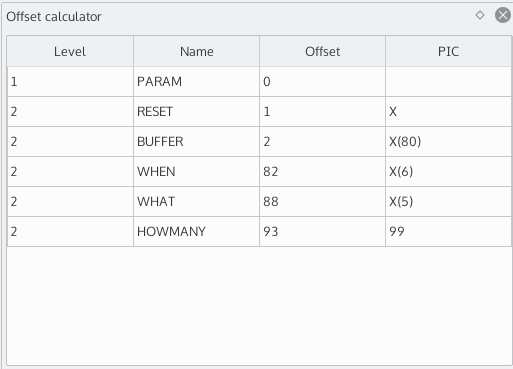Click the PIC column header
This screenshot has width=513, height=369.
[x=448, y=51]
